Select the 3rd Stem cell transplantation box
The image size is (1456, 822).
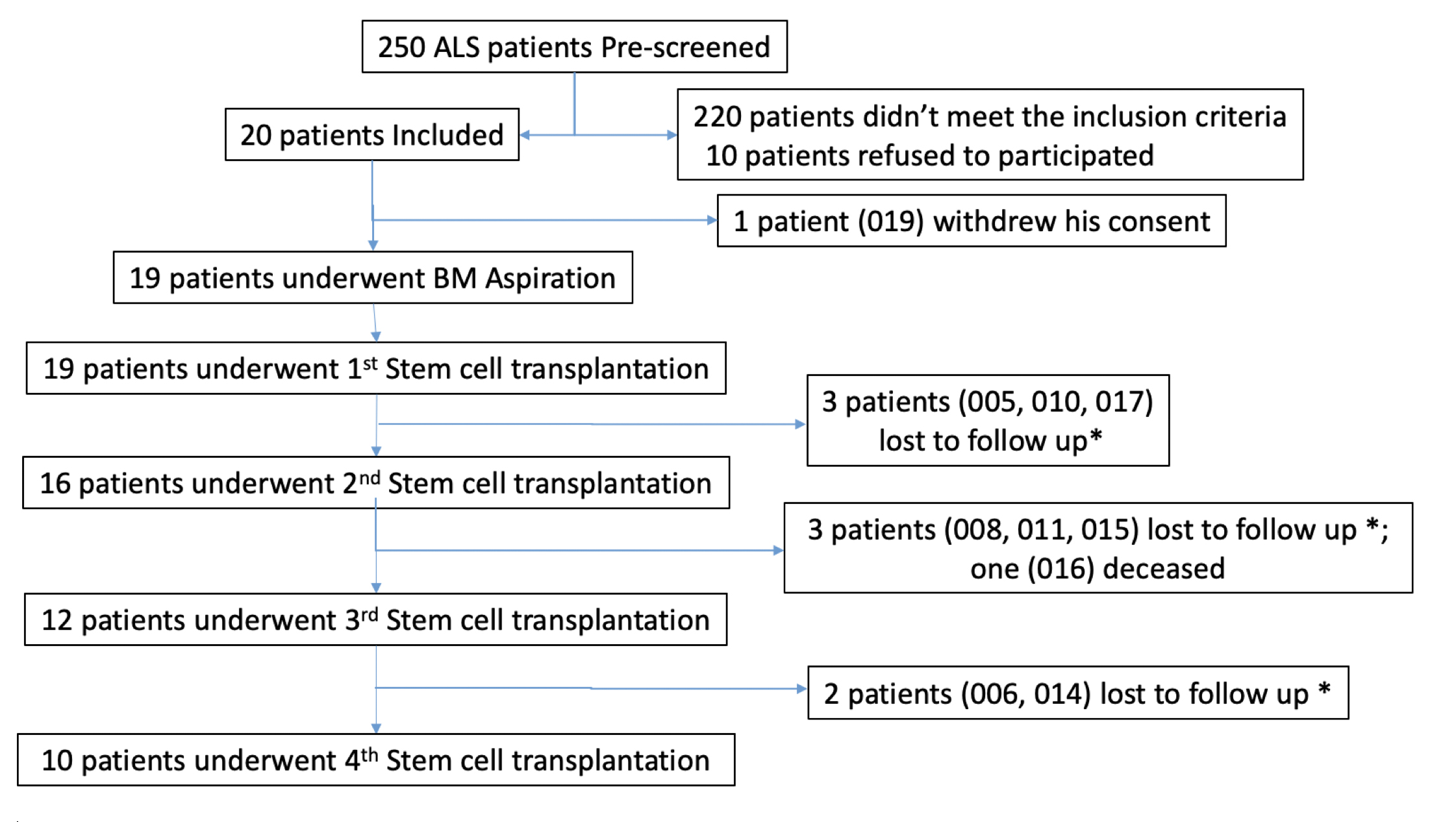pos(375,620)
